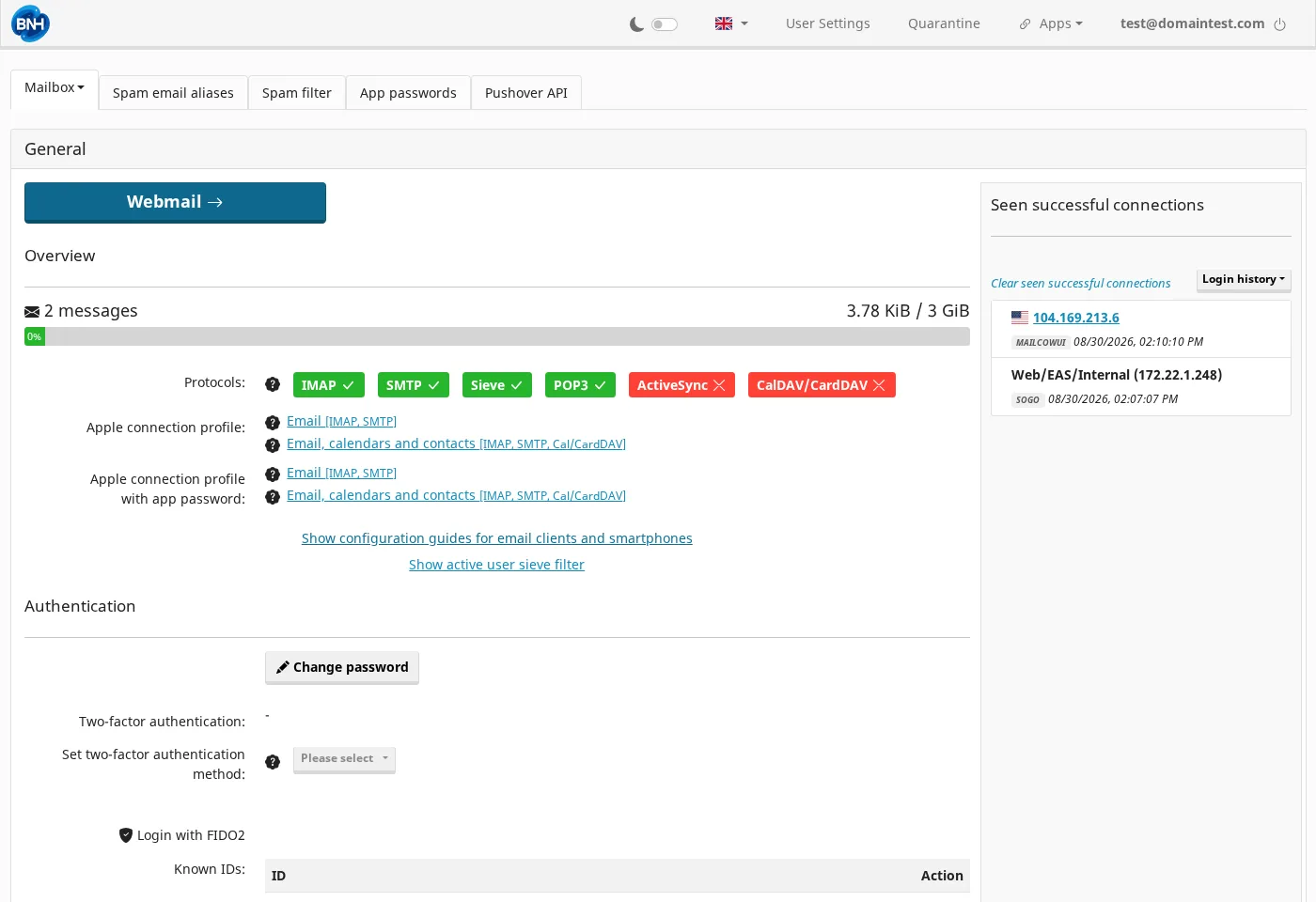Click the IMAP protocol badge
Viewport: 1316px width, 902px height.
[328, 385]
